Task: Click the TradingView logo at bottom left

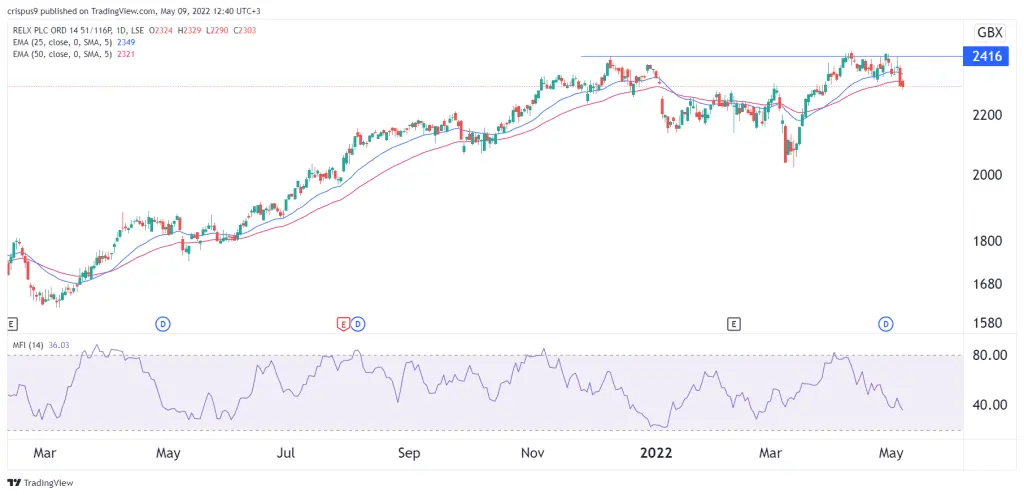Action: click(x=40, y=483)
